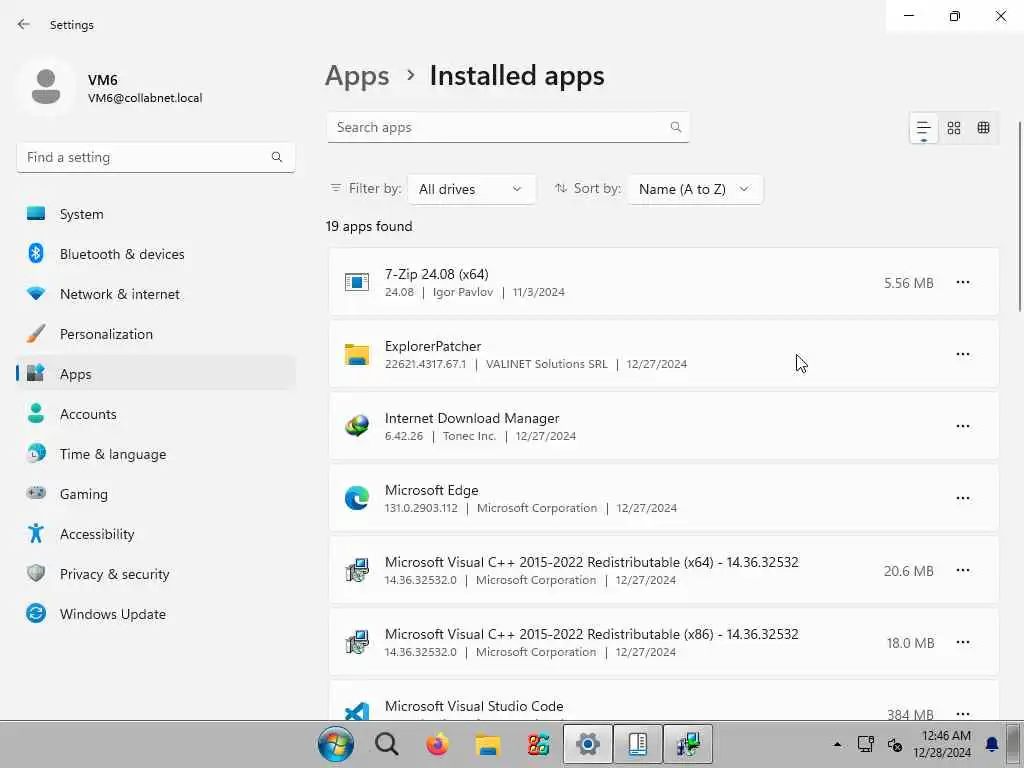Open taskbar Search magnifier
The height and width of the screenshot is (768, 1024).
click(386, 744)
